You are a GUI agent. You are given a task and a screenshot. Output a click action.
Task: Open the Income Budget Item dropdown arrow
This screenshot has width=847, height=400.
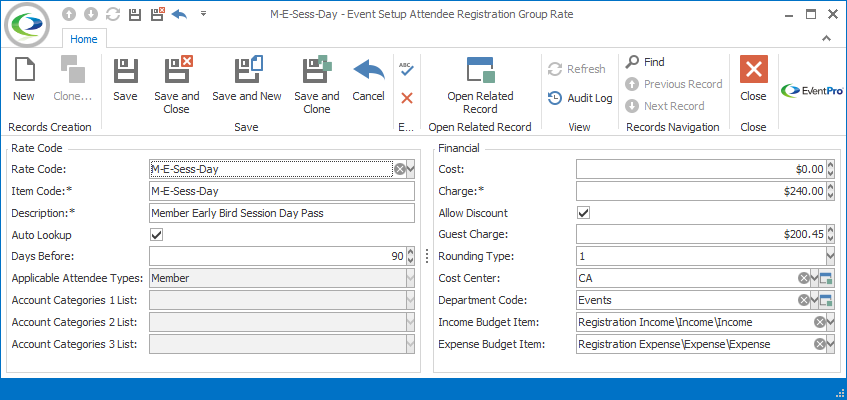(x=831, y=323)
